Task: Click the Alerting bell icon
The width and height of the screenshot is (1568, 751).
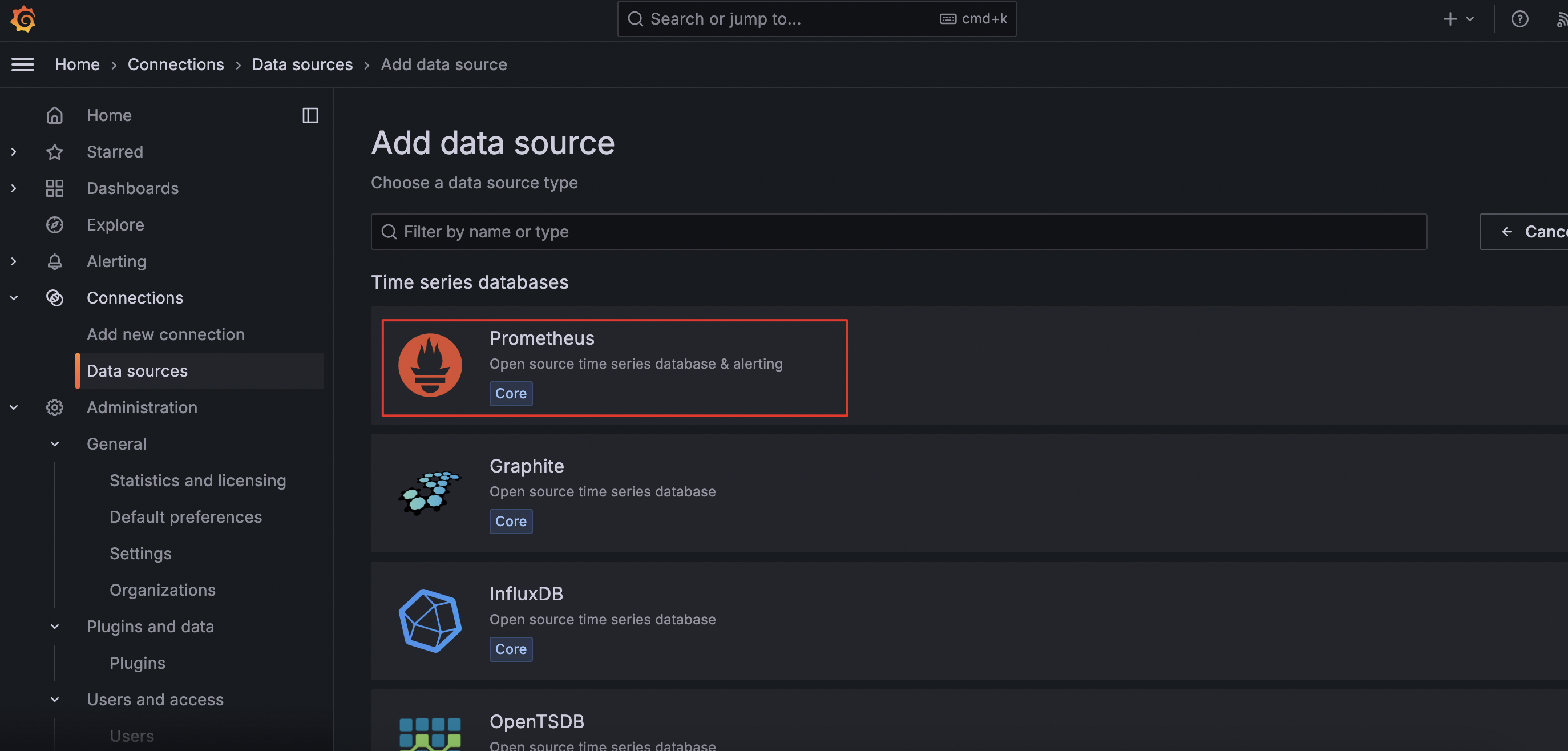Action: point(55,261)
